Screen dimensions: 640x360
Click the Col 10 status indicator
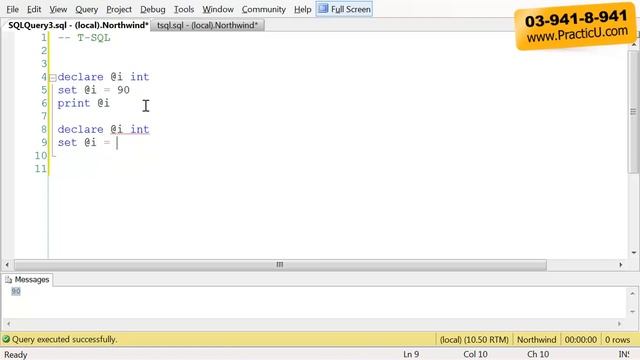click(475, 354)
